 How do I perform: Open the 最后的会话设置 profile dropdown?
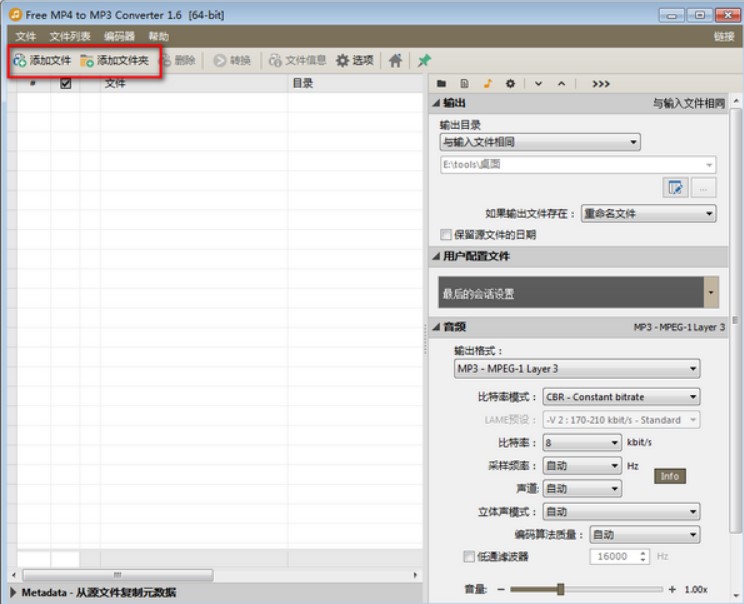pos(710,292)
